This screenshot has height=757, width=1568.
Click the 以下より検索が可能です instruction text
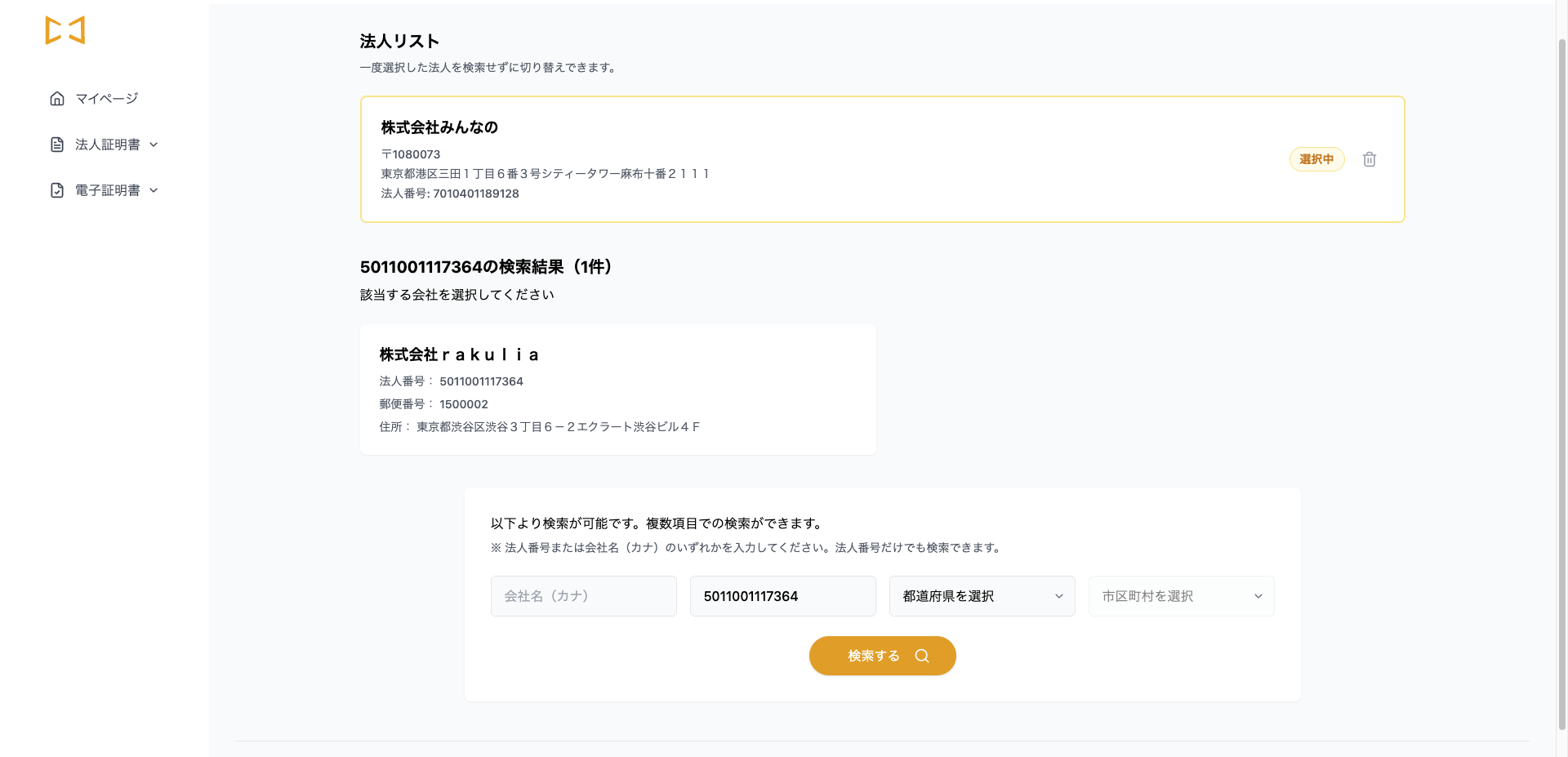[657, 523]
